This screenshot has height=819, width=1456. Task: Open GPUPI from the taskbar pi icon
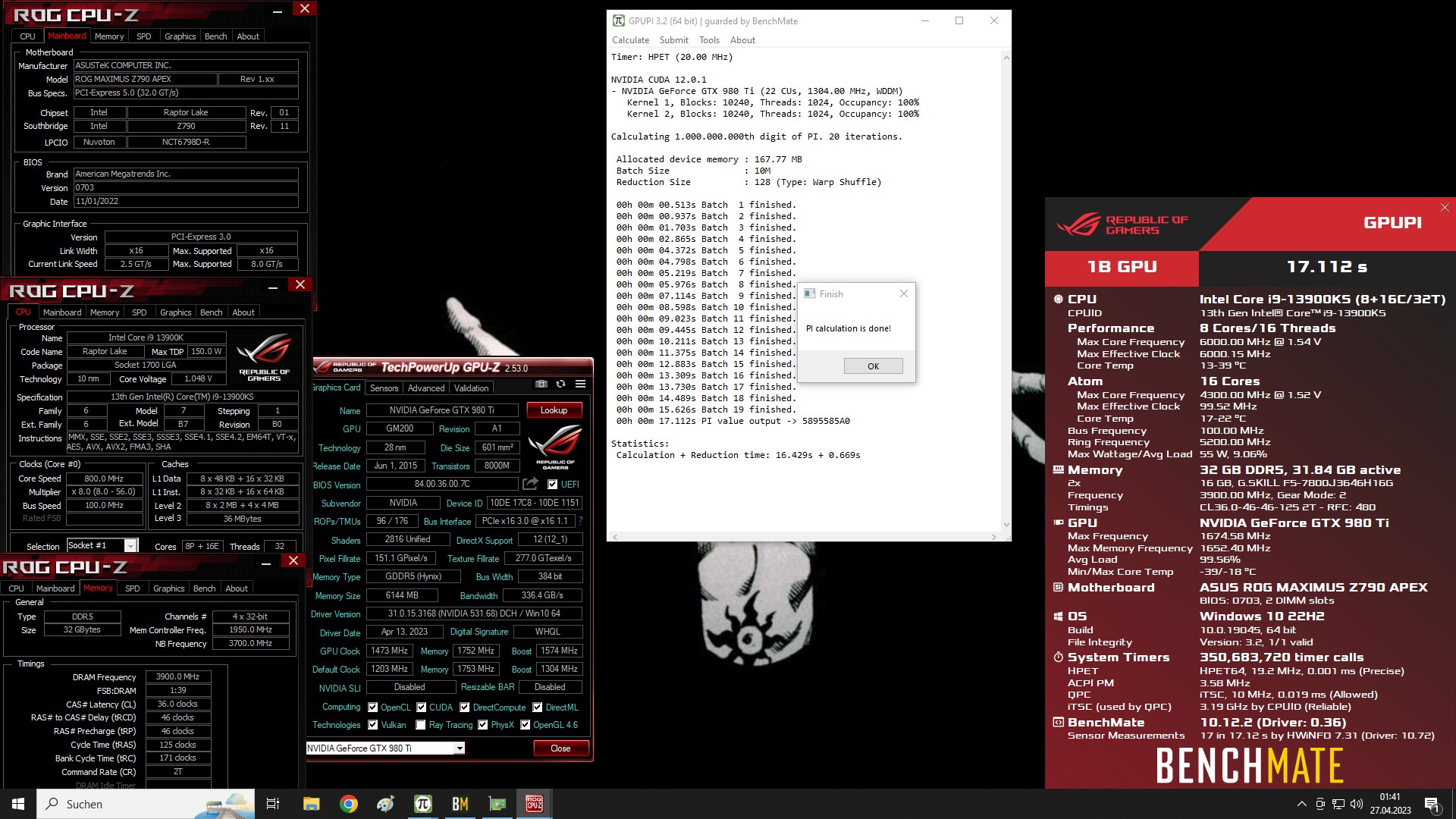tap(422, 804)
